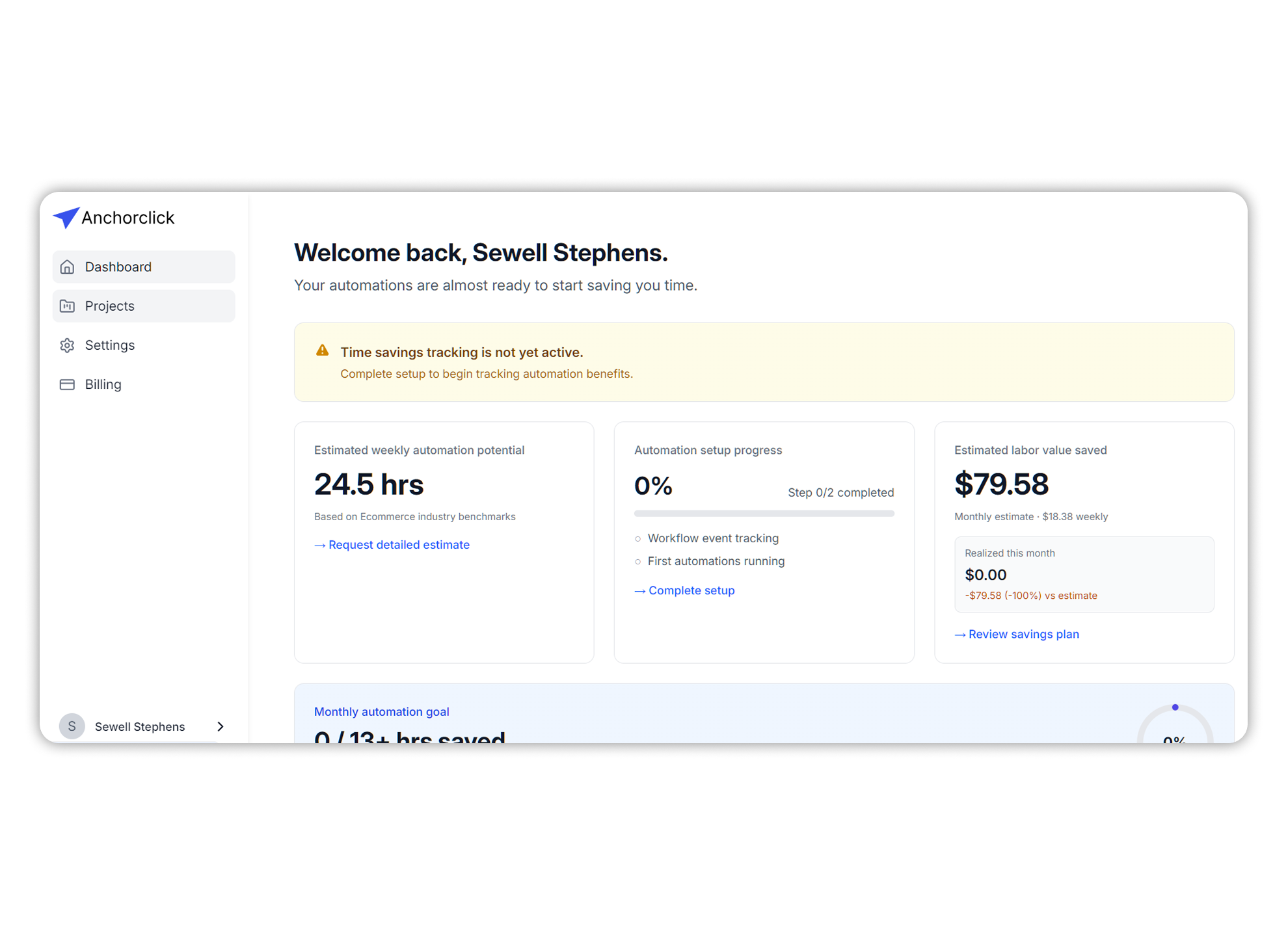Toggle the First automations running step circle
The image size is (1288, 935).
638,562
